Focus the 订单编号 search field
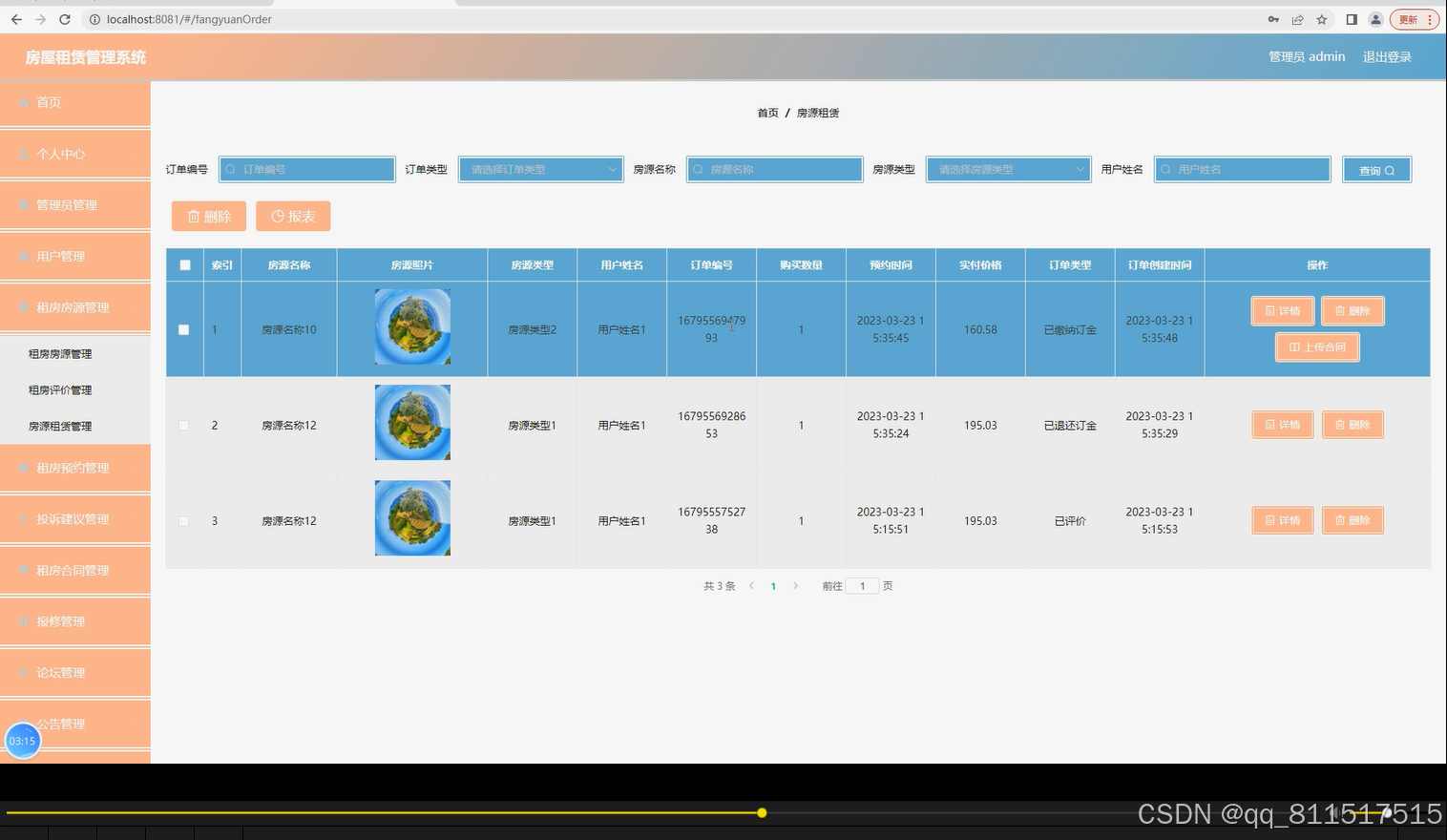The height and width of the screenshot is (840, 1447). (307, 169)
